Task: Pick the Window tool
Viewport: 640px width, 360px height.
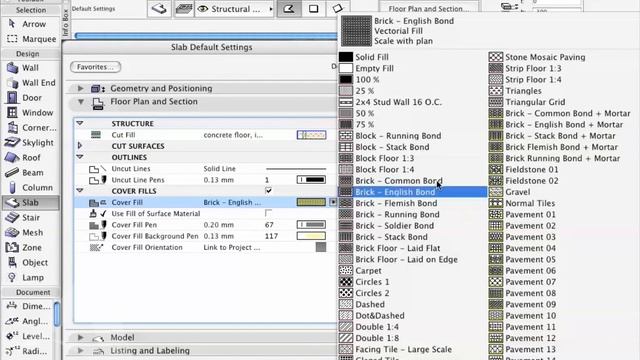Action: click(30, 113)
